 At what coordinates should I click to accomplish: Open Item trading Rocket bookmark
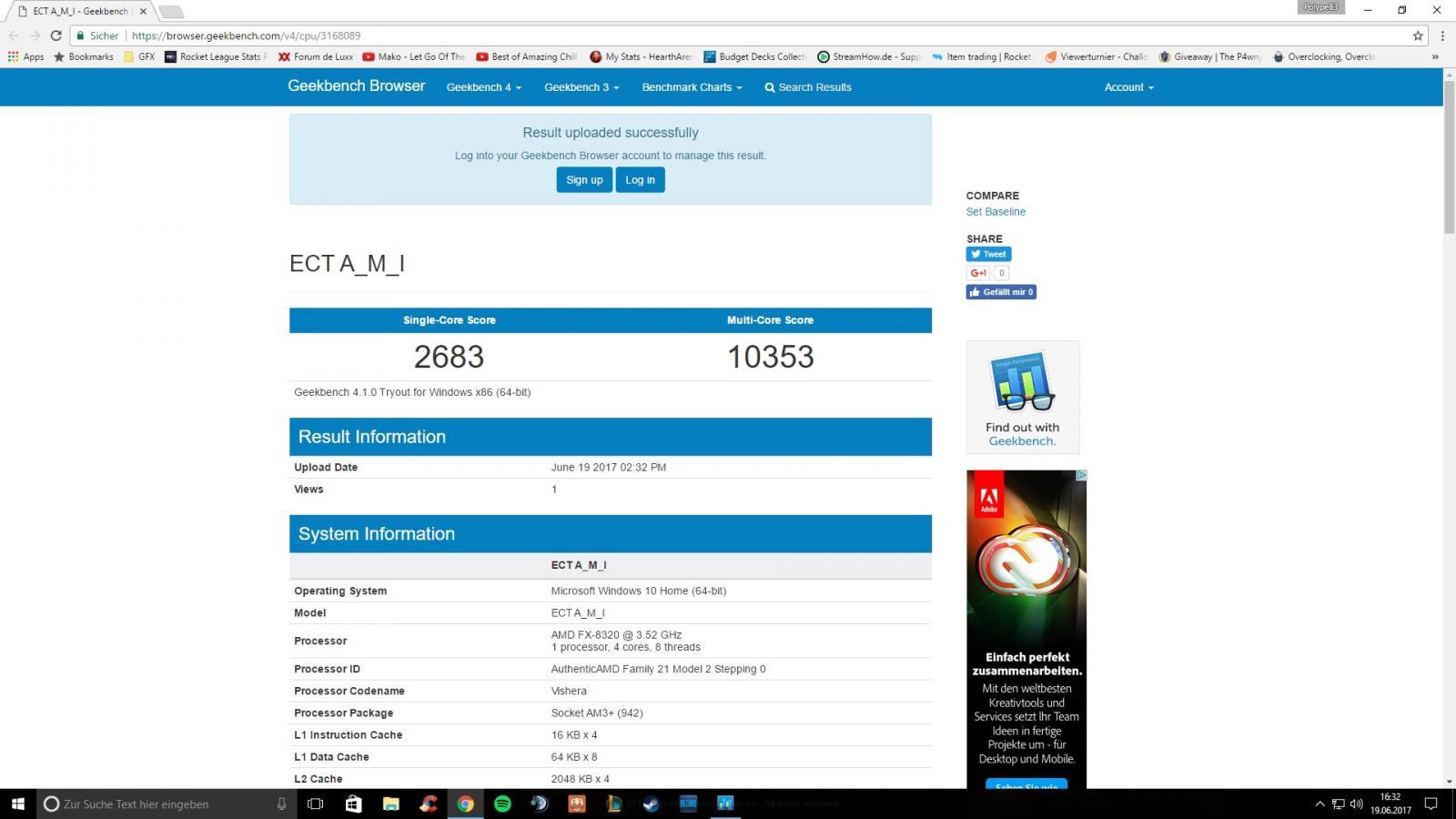(x=982, y=56)
